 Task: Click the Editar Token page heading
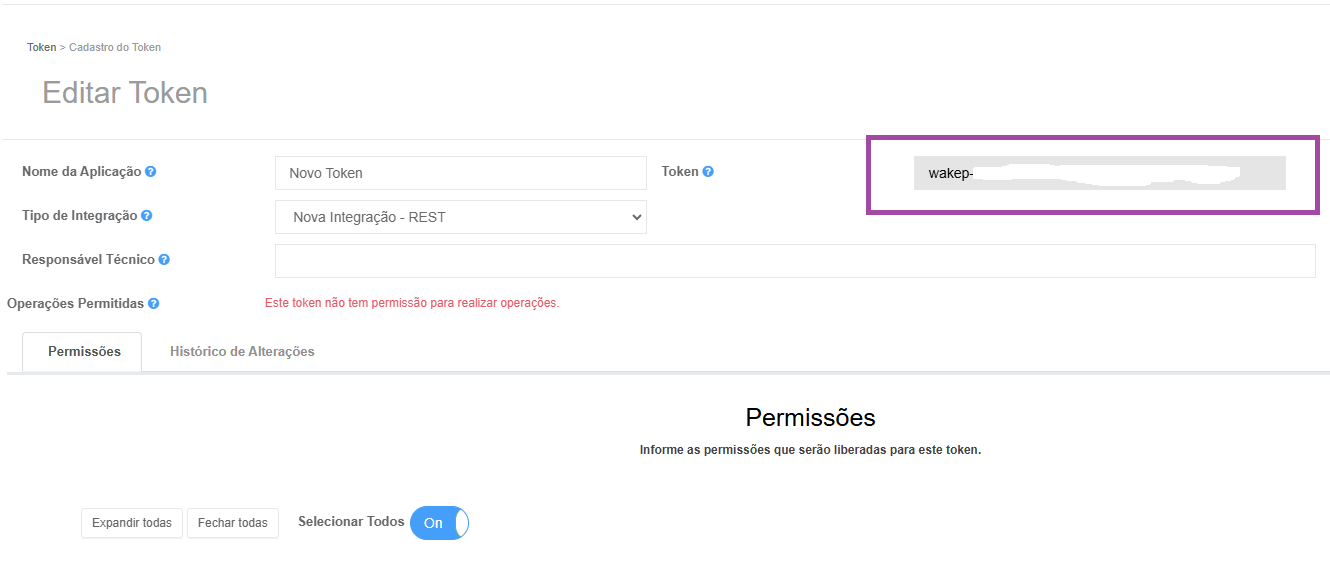[125, 93]
